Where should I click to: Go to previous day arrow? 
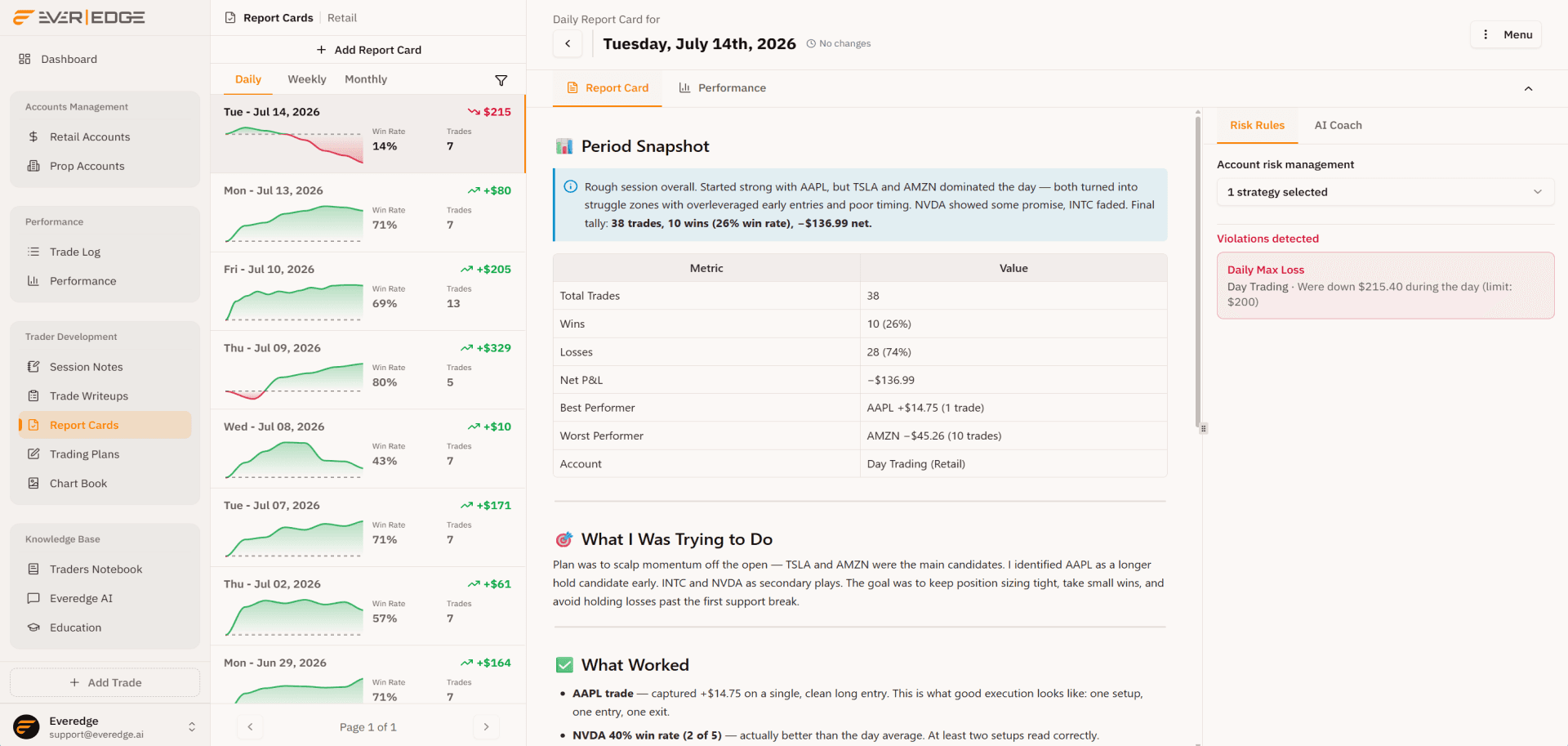point(568,43)
